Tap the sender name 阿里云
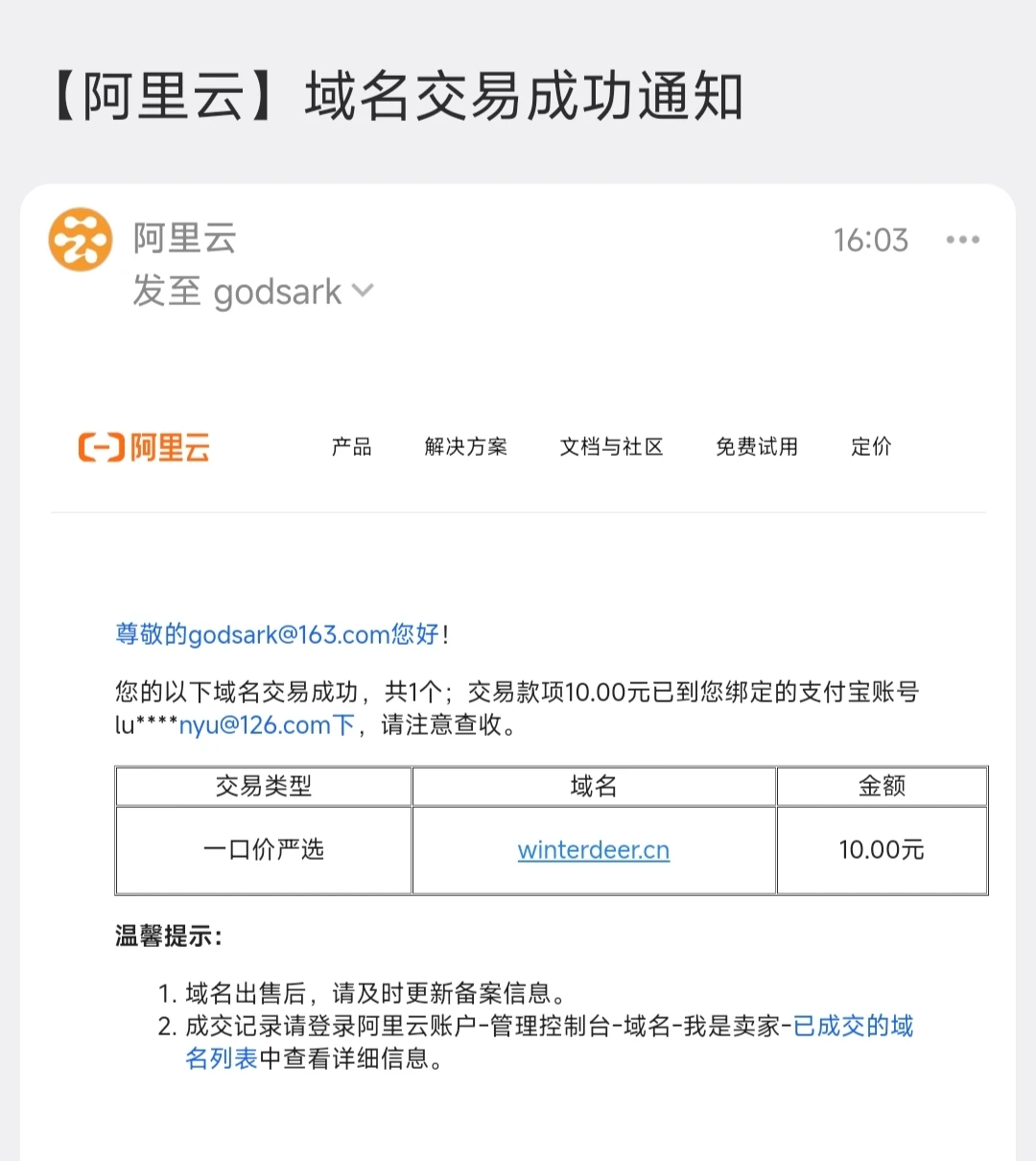Viewport: 1036px width, 1161px height. (184, 238)
